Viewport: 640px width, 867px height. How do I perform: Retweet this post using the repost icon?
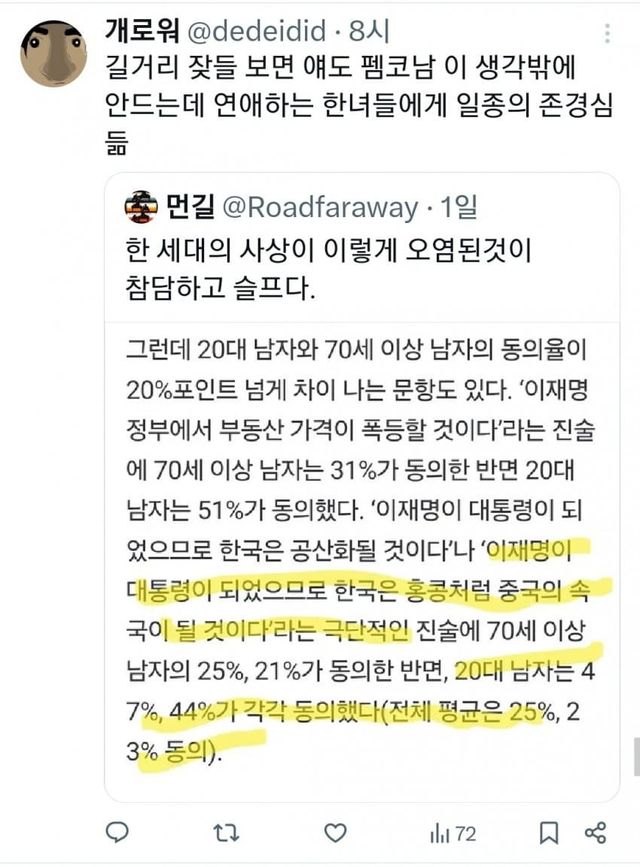tap(226, 832)
